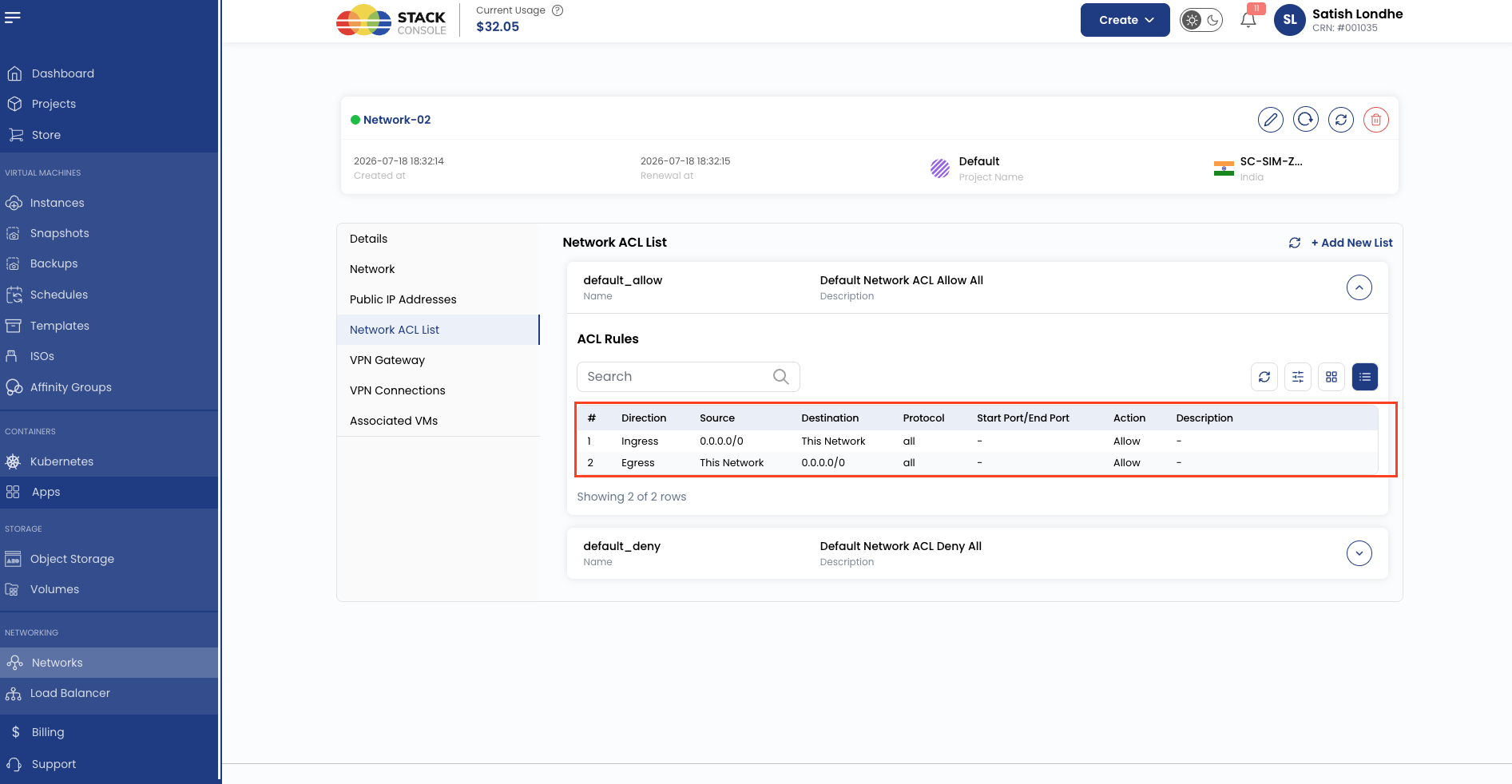1512x784 pixels.
Task: Click the Source column header
Action: (717, 418)
